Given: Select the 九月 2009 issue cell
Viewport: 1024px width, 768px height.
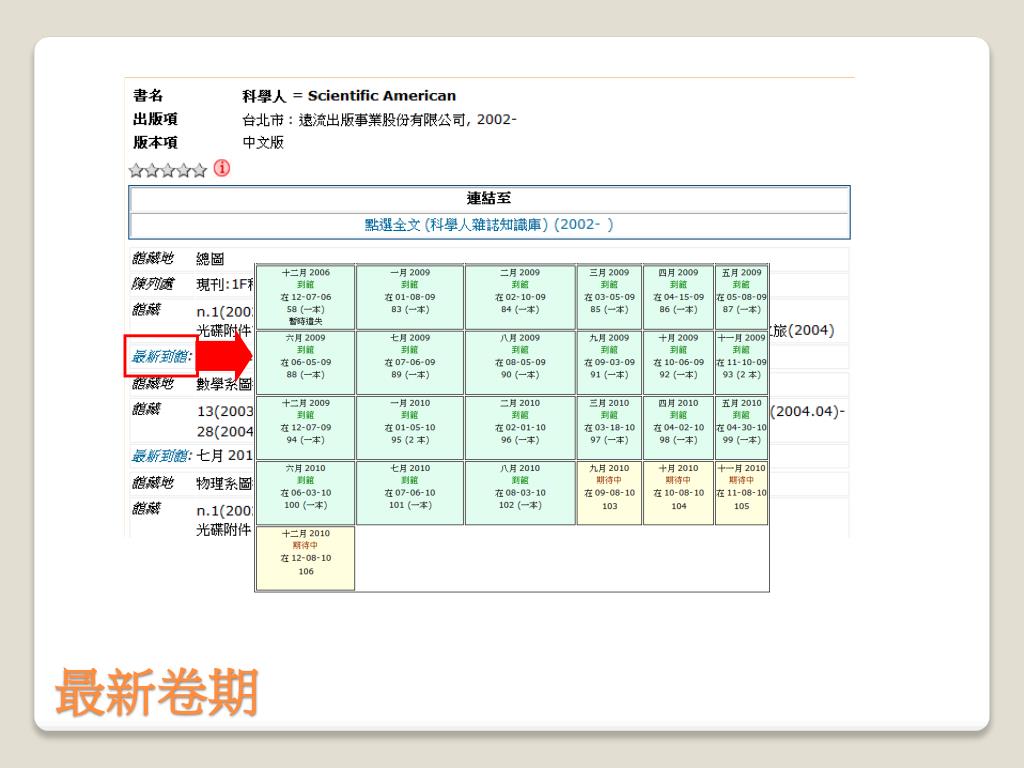Looking at the screenshot, I should [609, 362].
